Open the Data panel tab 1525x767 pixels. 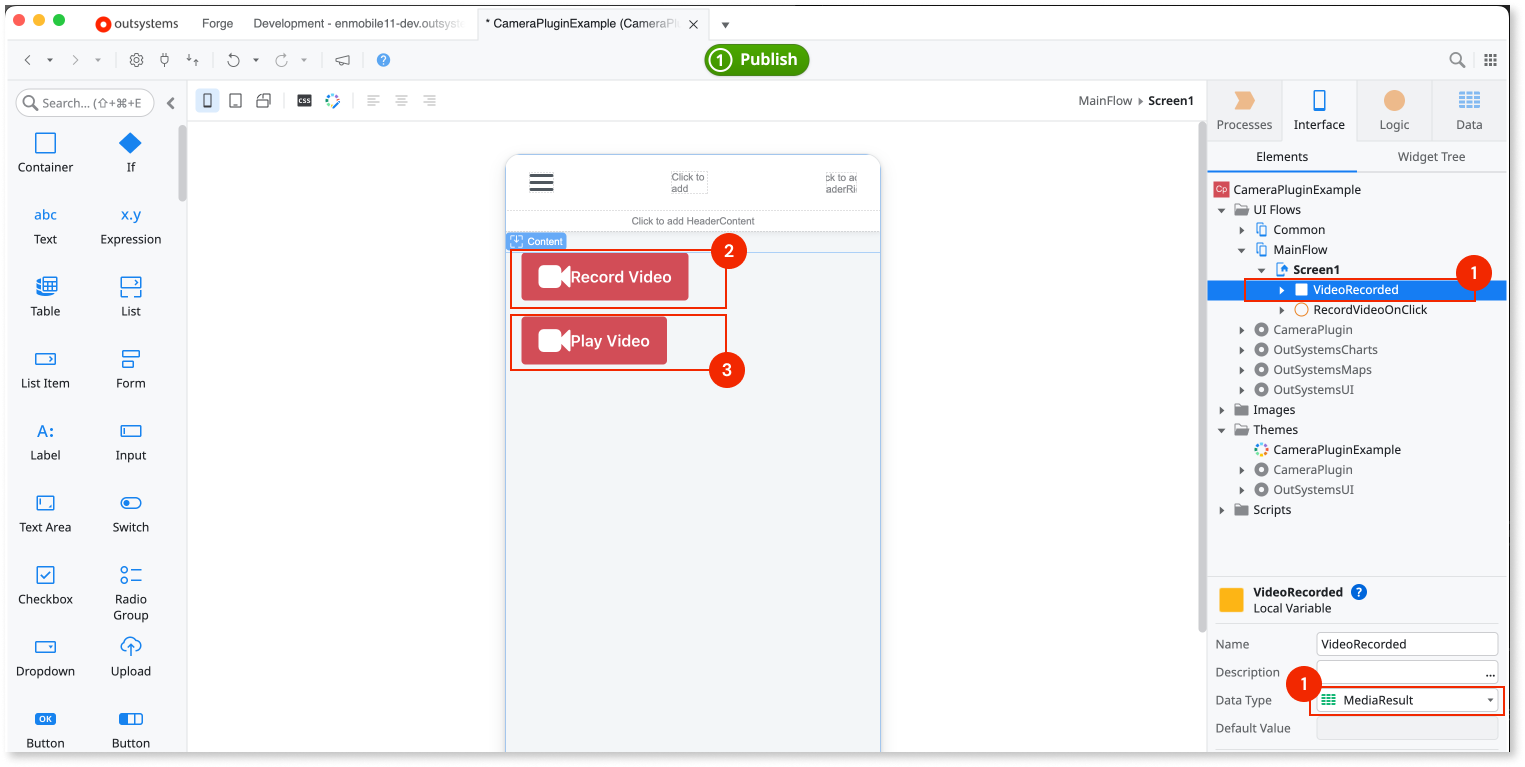[x=1468, y=110]
